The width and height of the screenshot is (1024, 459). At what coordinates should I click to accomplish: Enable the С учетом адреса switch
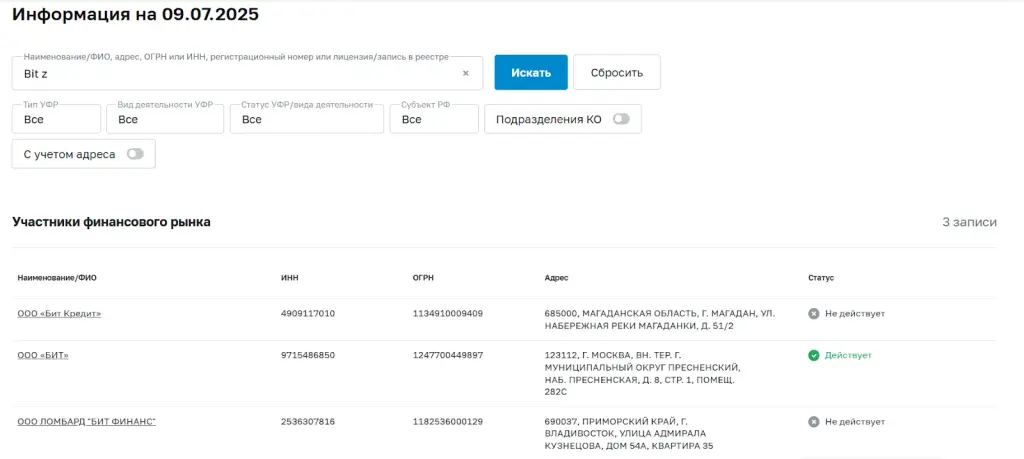(x=135, y=154)
